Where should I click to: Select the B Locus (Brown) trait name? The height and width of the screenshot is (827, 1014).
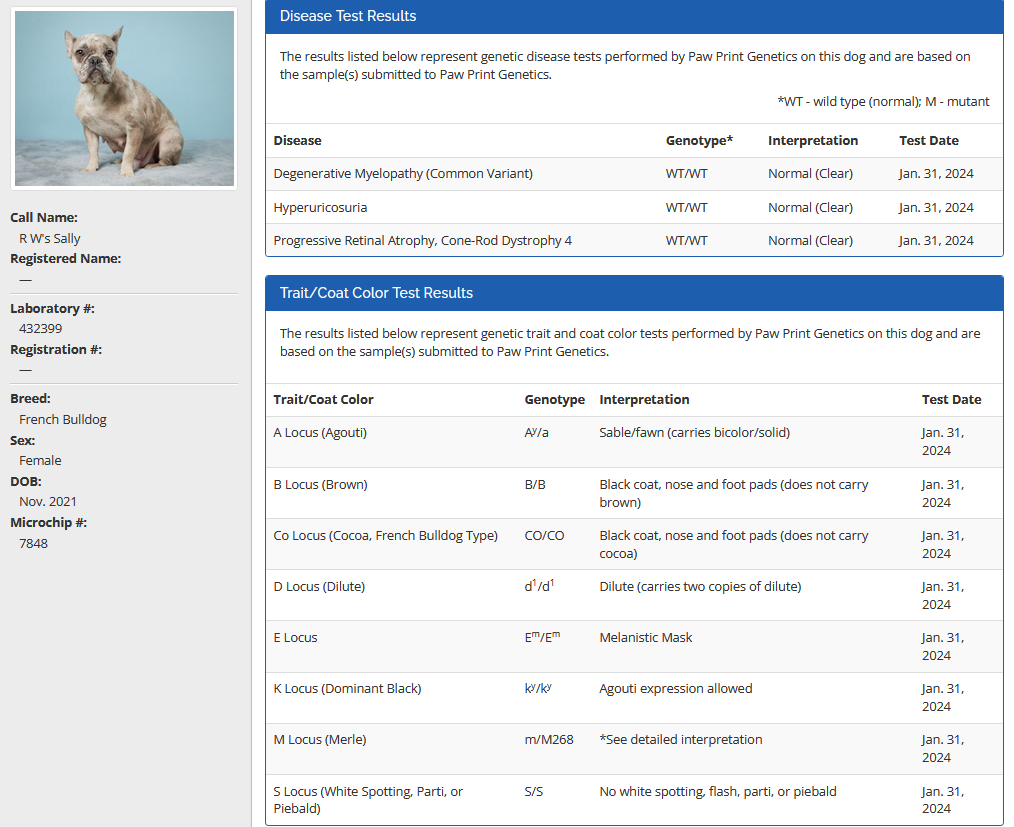pos(320,485)
